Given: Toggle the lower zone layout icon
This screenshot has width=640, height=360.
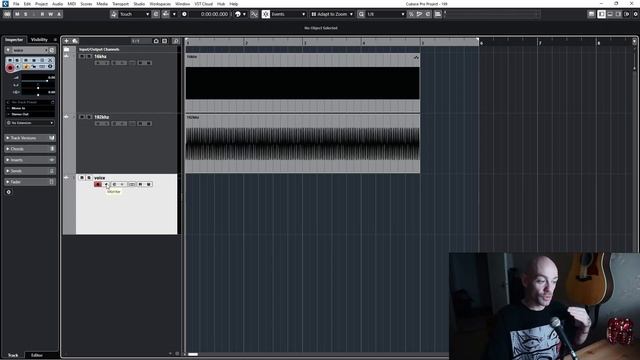Looking at the screenshot, I should click(610, 14).
